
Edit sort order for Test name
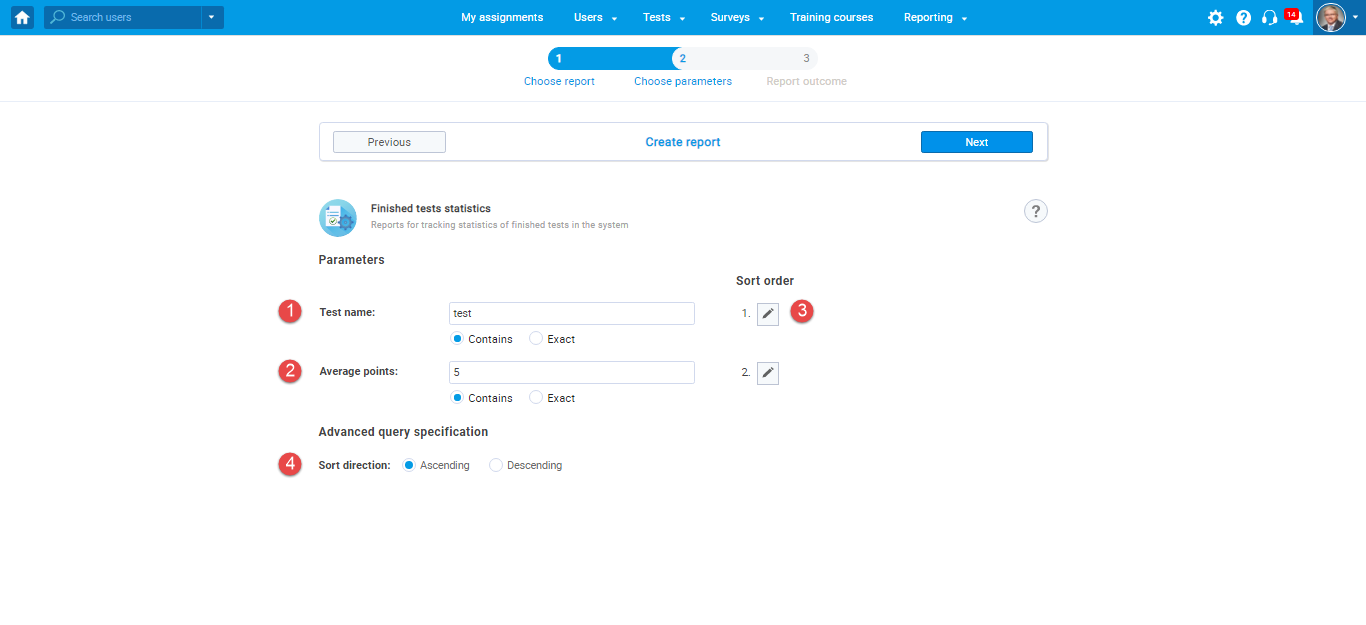click(767, 314)
